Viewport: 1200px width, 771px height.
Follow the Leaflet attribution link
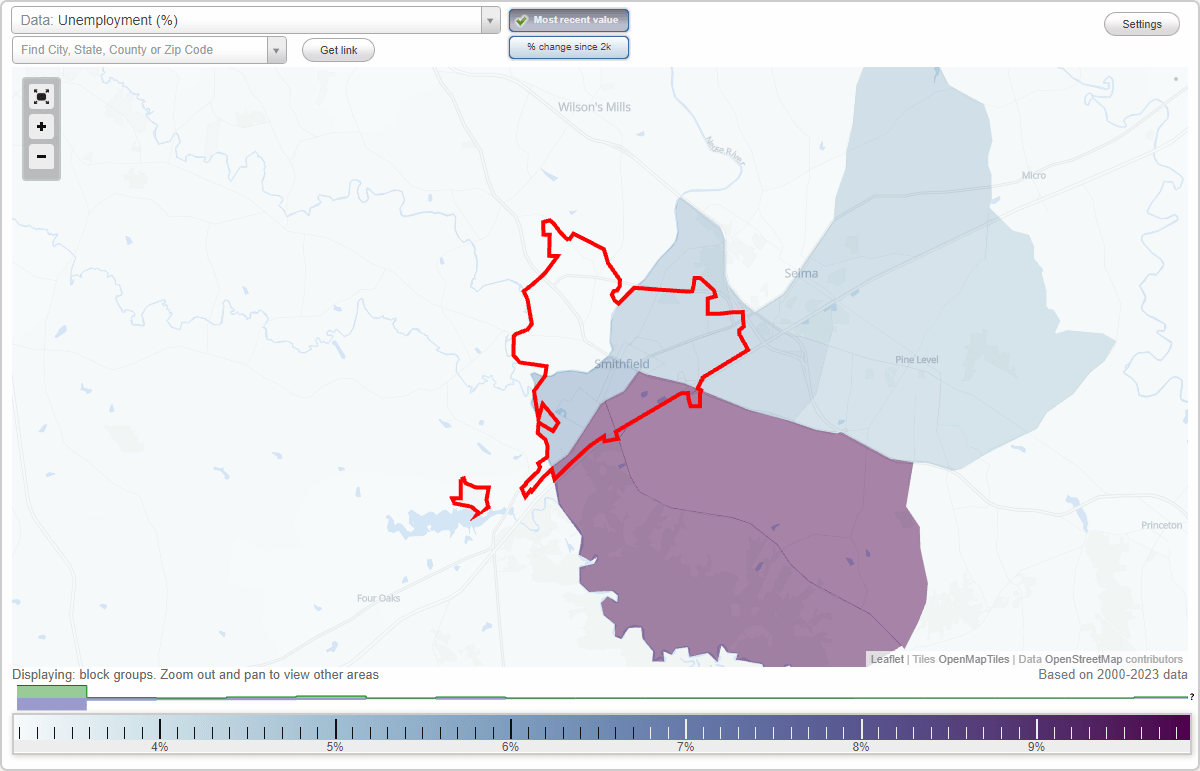[887, 659]
